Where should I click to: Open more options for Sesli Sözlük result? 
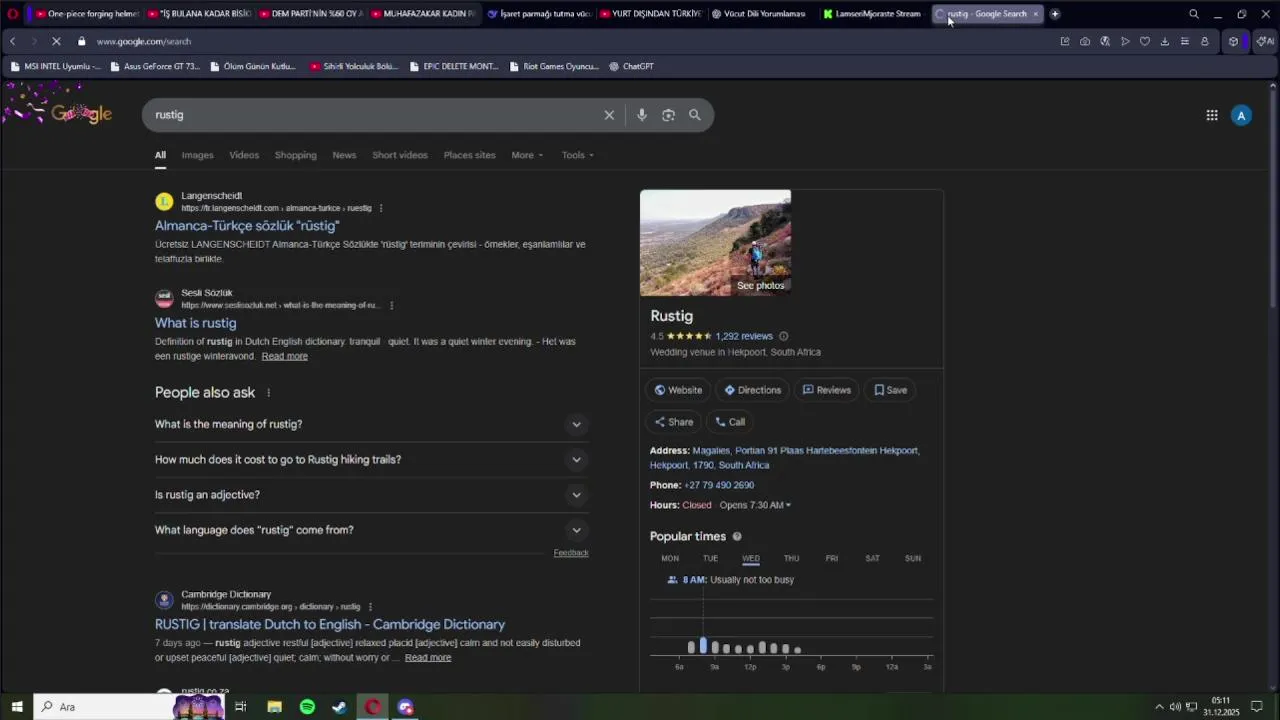pos(391,305)
